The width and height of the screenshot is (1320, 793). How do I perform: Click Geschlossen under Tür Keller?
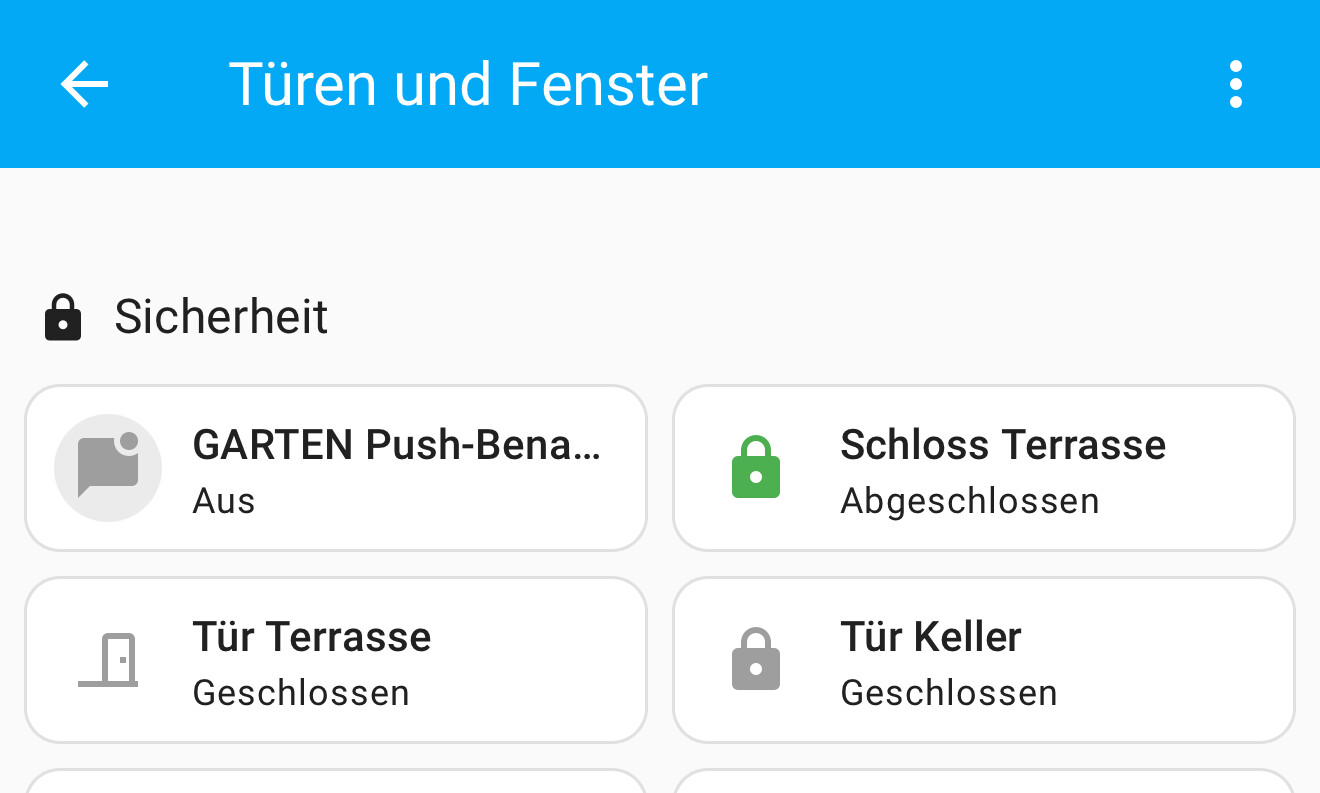[x=949, y=693]
